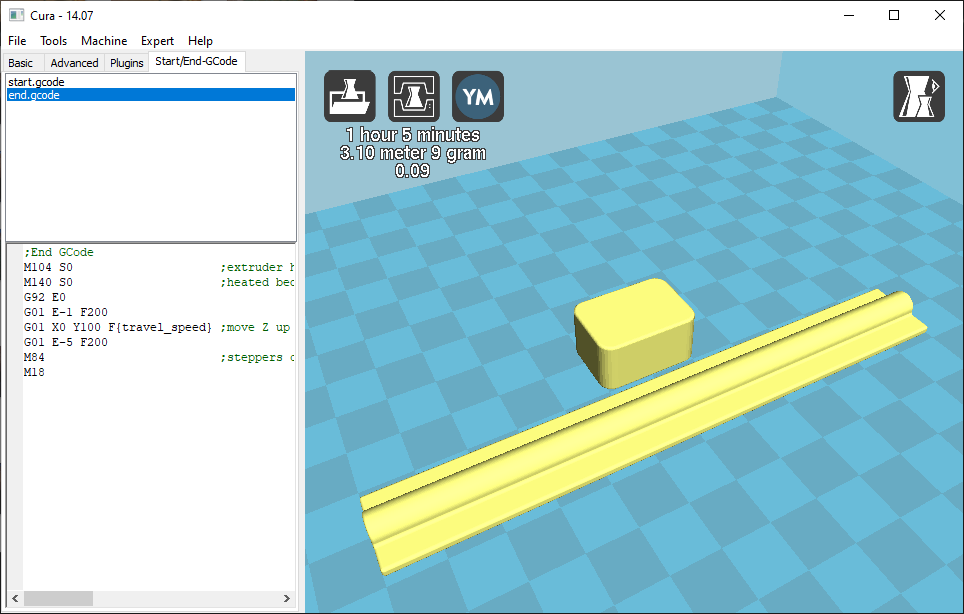964x614 pixels.
Task: Click the YouMagine YM share icon
Action: tap(478, 96)
